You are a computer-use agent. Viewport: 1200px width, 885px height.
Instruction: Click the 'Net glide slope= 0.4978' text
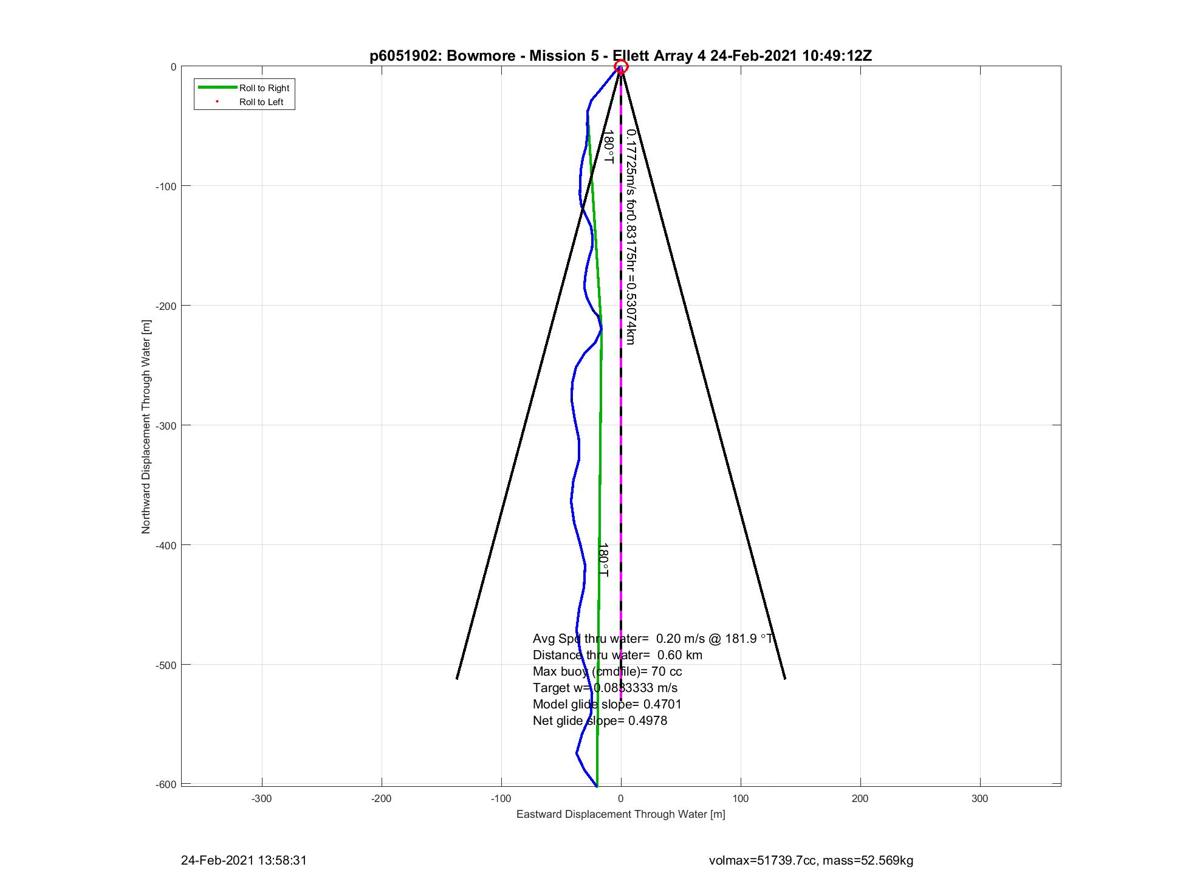point(600,720)
